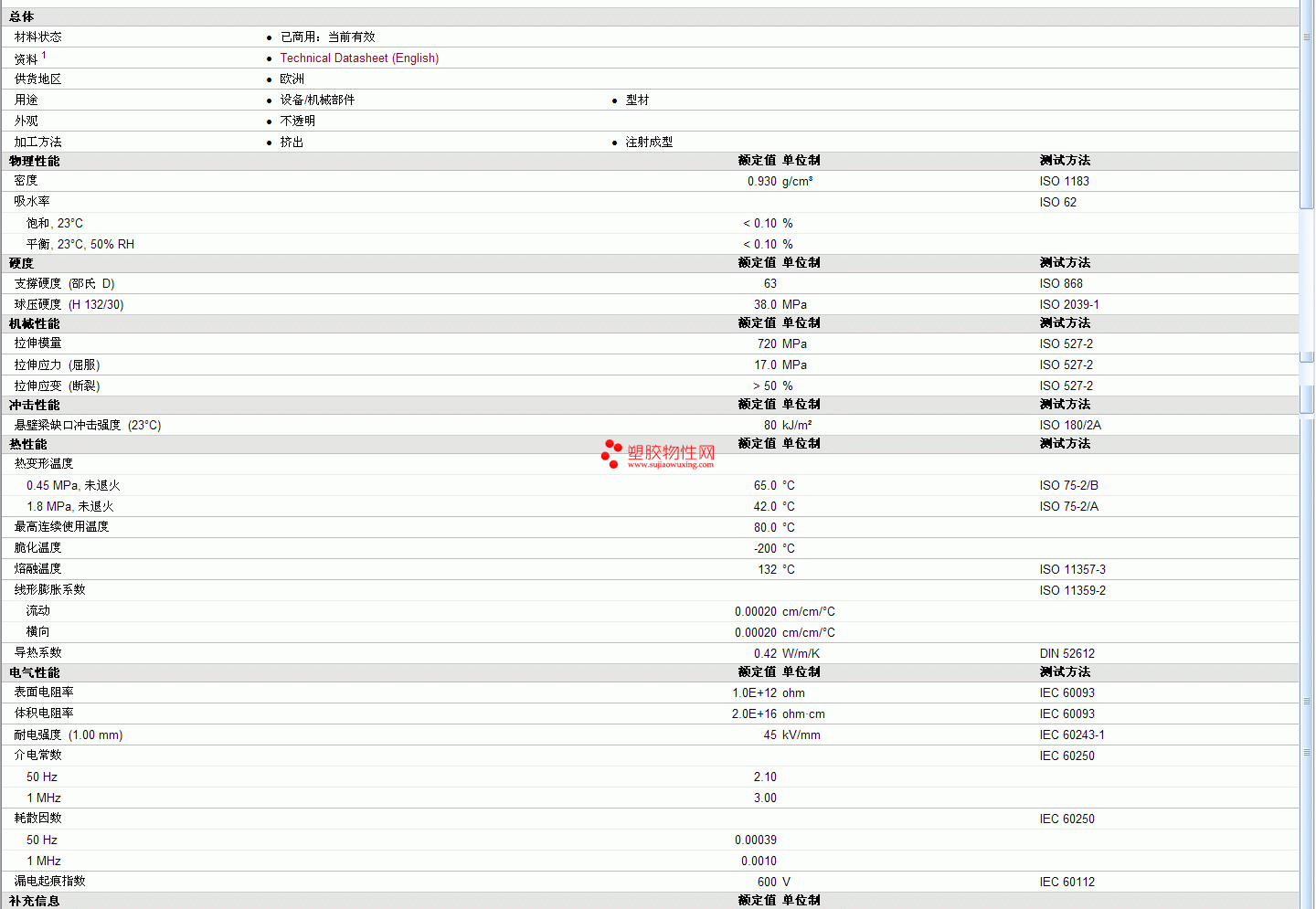This screenshot has width=1316, height=909.
Task: Select the dissipation factor value 0.0010
Action: tap(759, 861)
